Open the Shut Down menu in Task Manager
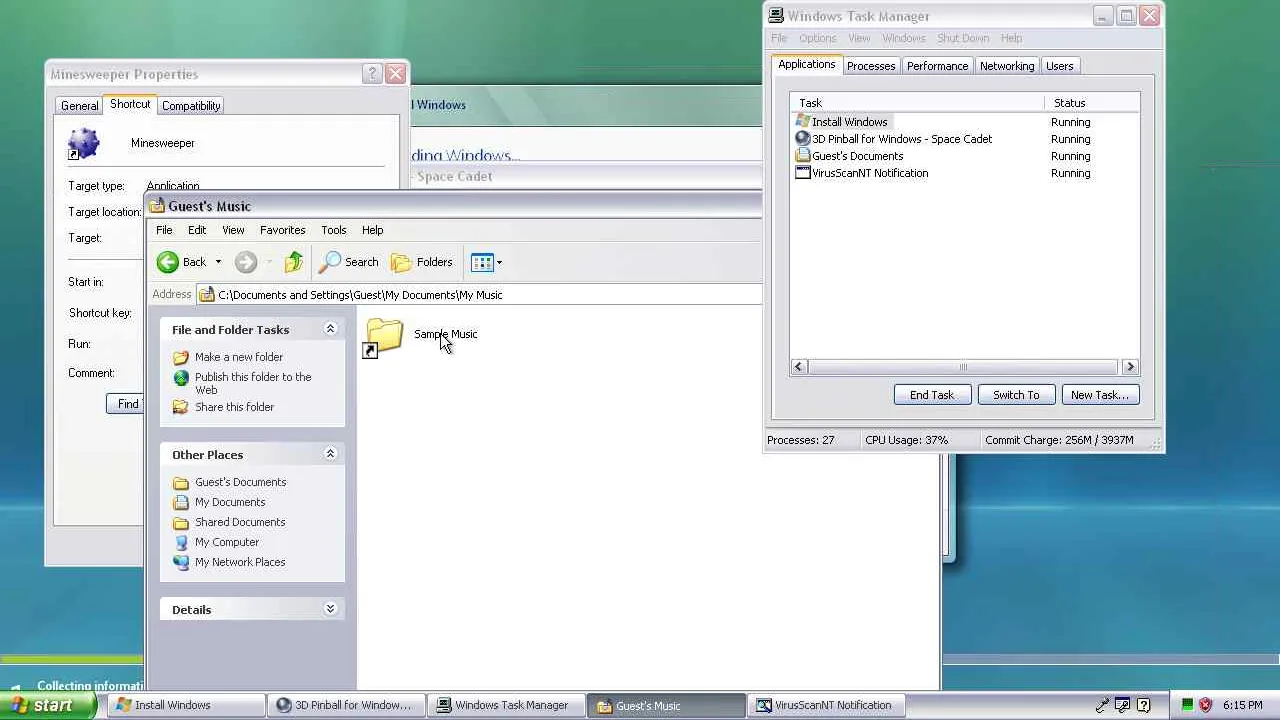Screen dimensions: 1280x720 coord(963,38)
